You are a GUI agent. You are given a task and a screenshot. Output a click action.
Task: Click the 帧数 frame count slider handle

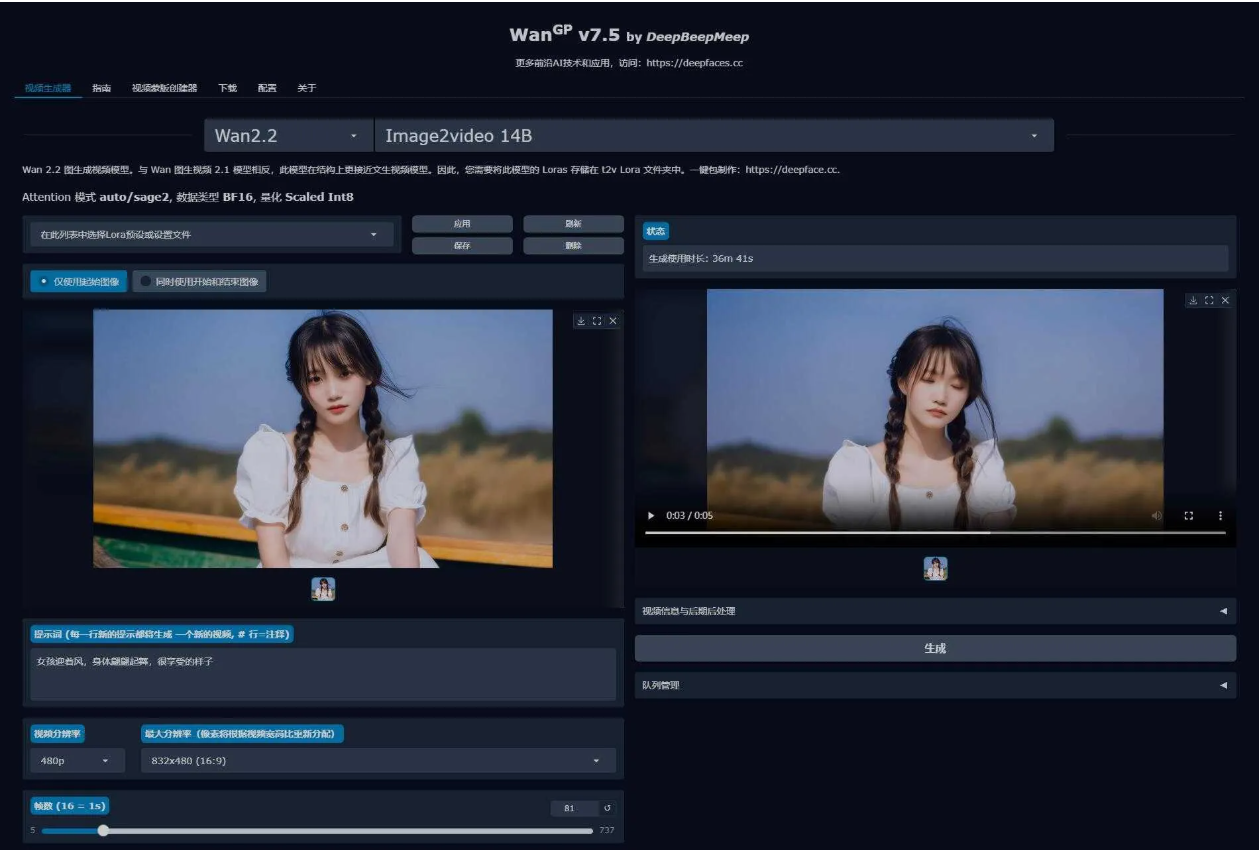(103, 830)
